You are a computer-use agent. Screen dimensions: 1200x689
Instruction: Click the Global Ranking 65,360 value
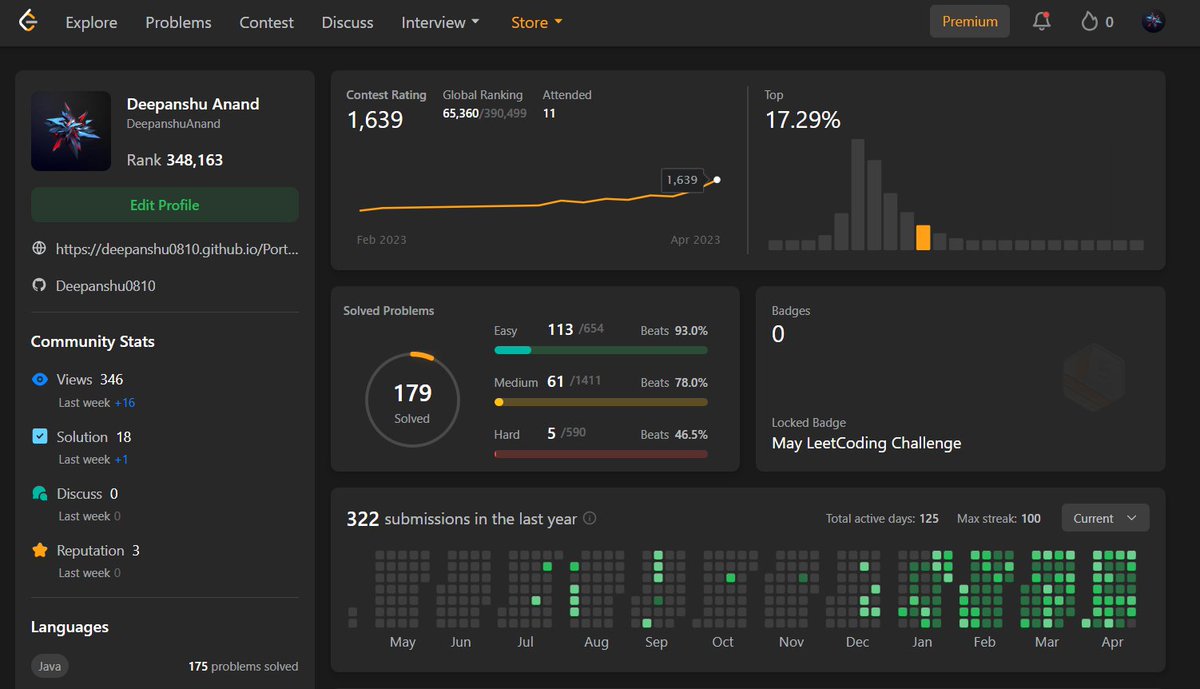(460, 114)
